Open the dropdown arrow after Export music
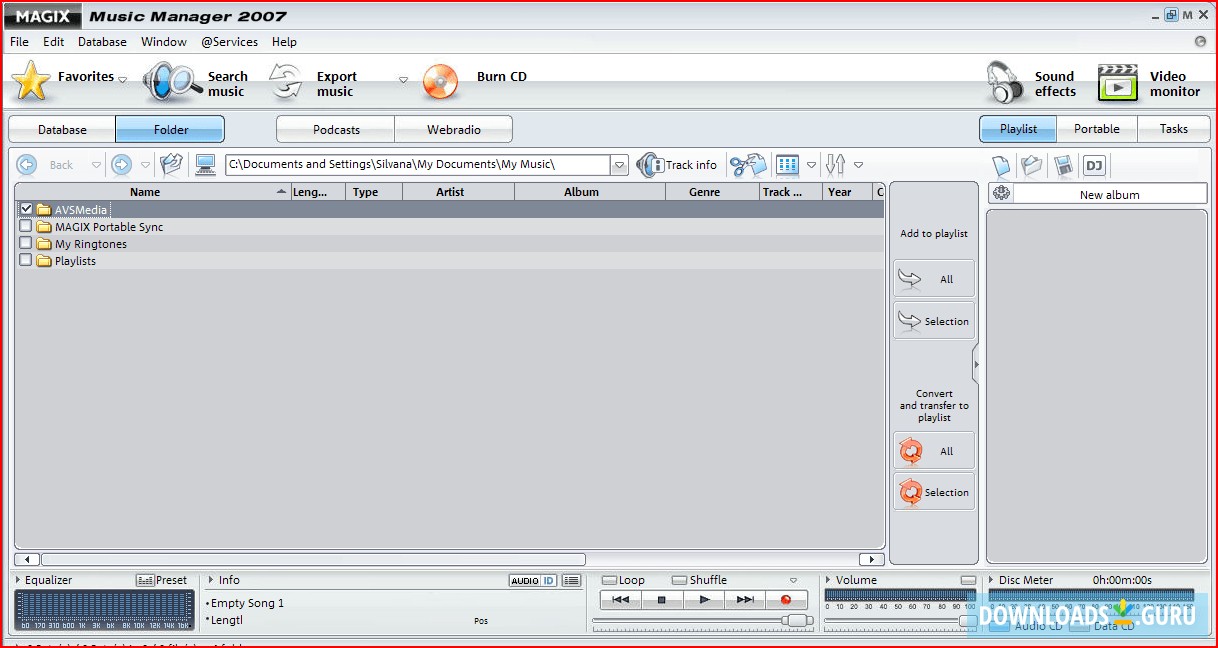 click(x=404, y=80)
